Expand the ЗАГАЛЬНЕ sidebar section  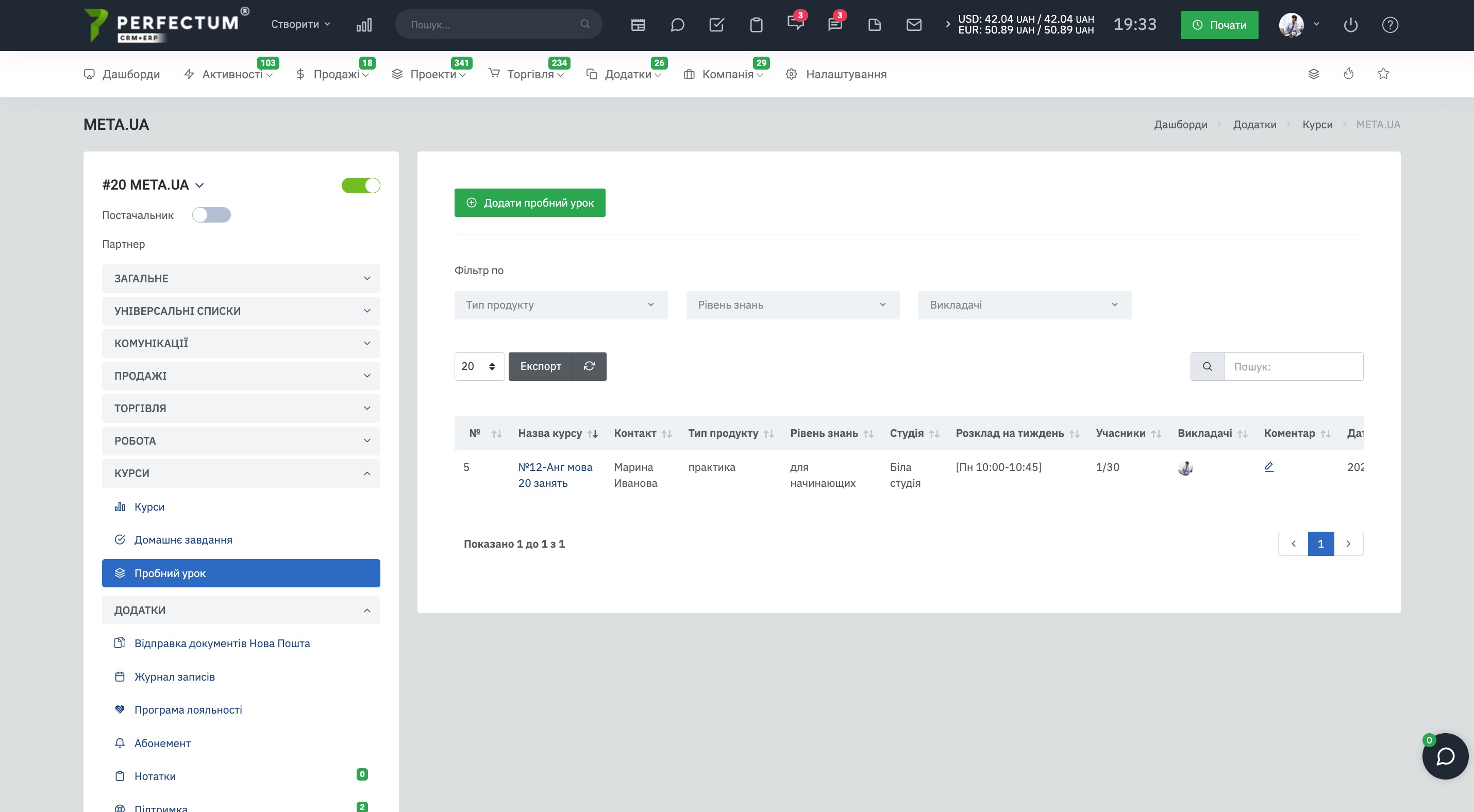[x=241, y=279]
